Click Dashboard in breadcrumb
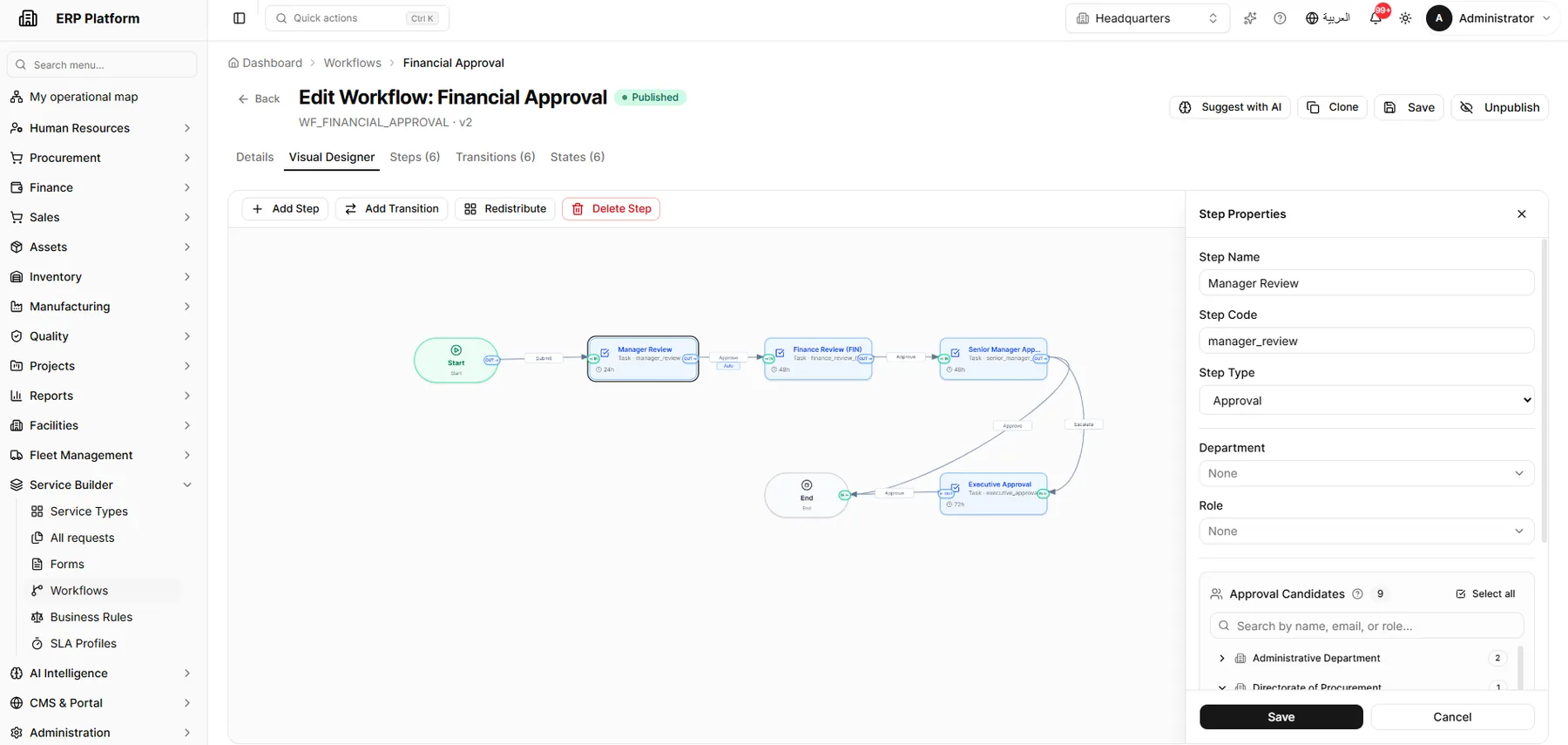Image resolution: width=1568 pixels, height=745 pixels. (265, 63)
